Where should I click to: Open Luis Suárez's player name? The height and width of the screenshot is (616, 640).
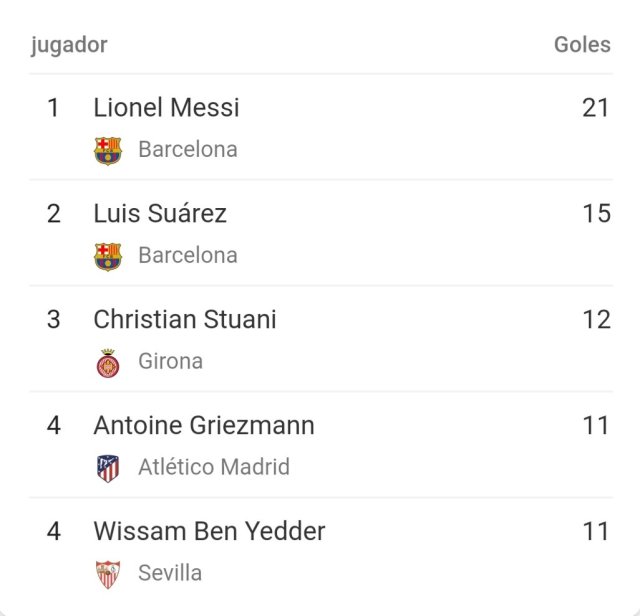pos(160,213)
